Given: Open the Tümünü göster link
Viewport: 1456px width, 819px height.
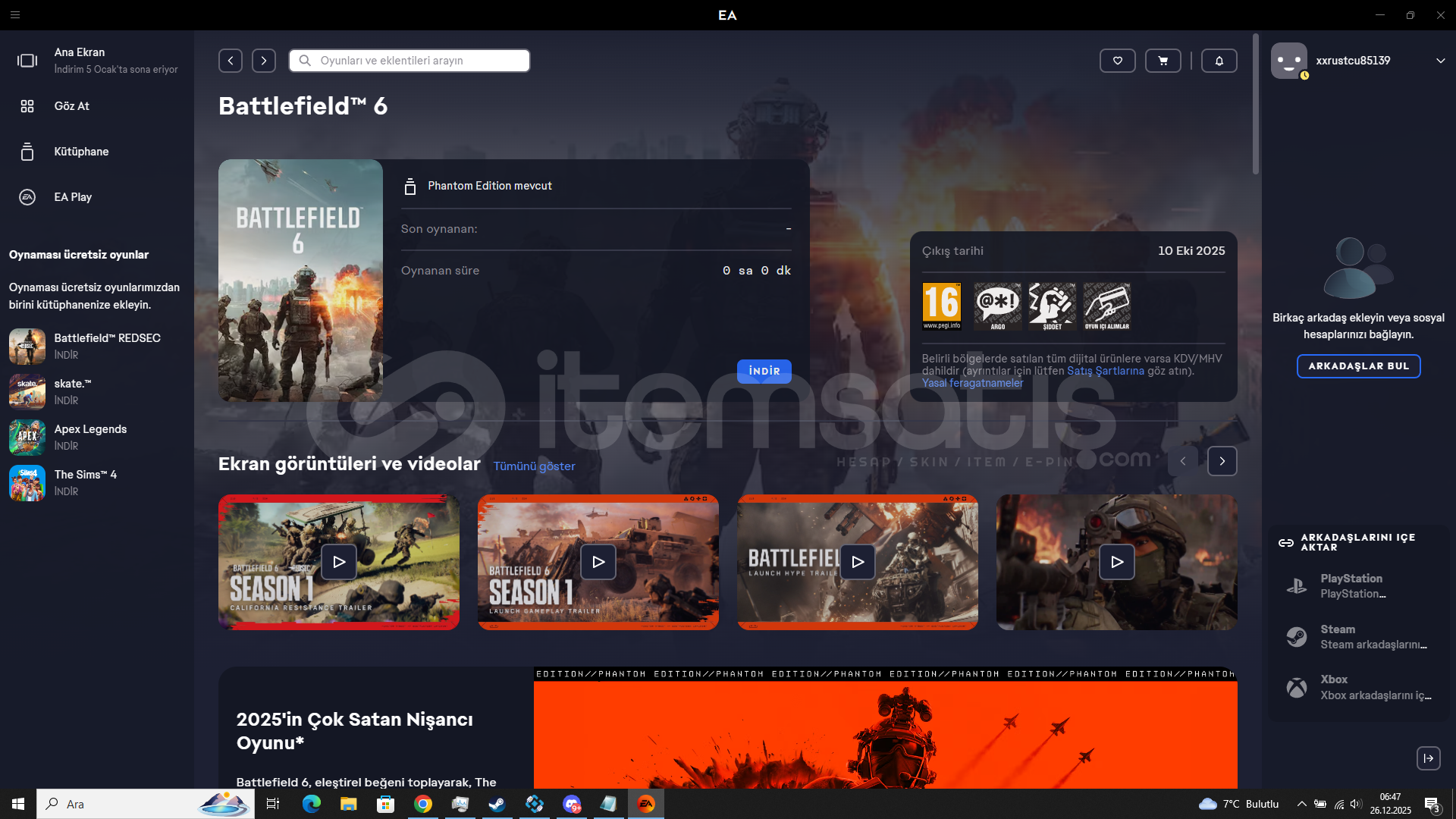Looking at the screenshot, I should (x=534, y=466).
